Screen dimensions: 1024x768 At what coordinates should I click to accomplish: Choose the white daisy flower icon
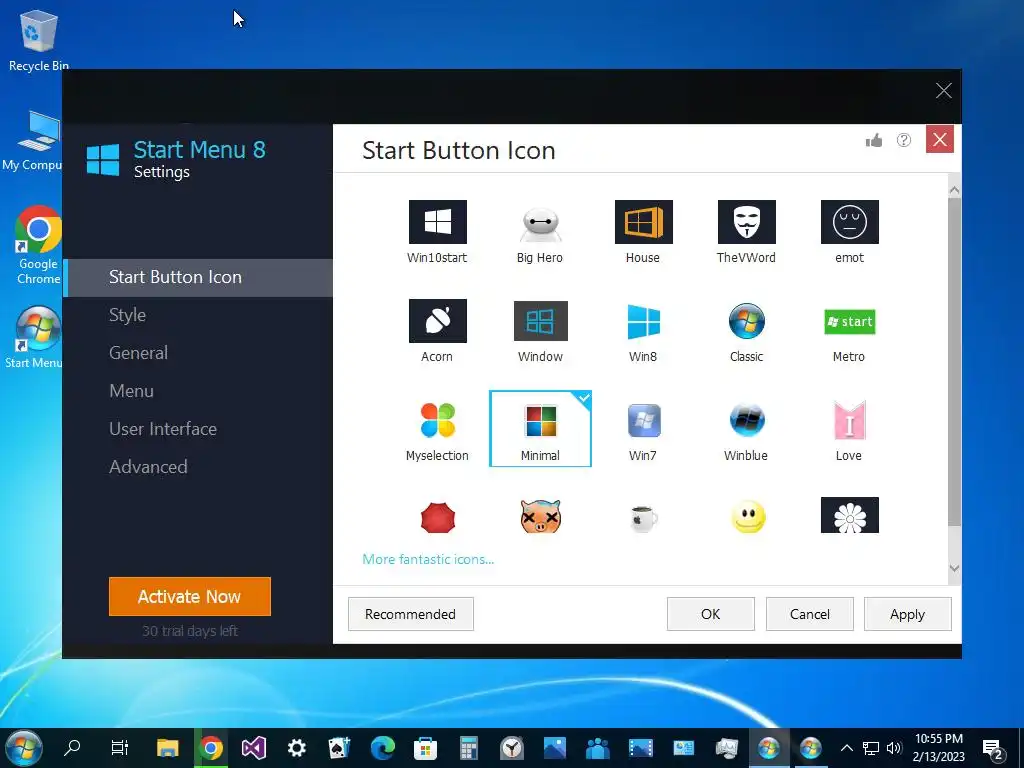pyautogui.click(x=850, y=515)
